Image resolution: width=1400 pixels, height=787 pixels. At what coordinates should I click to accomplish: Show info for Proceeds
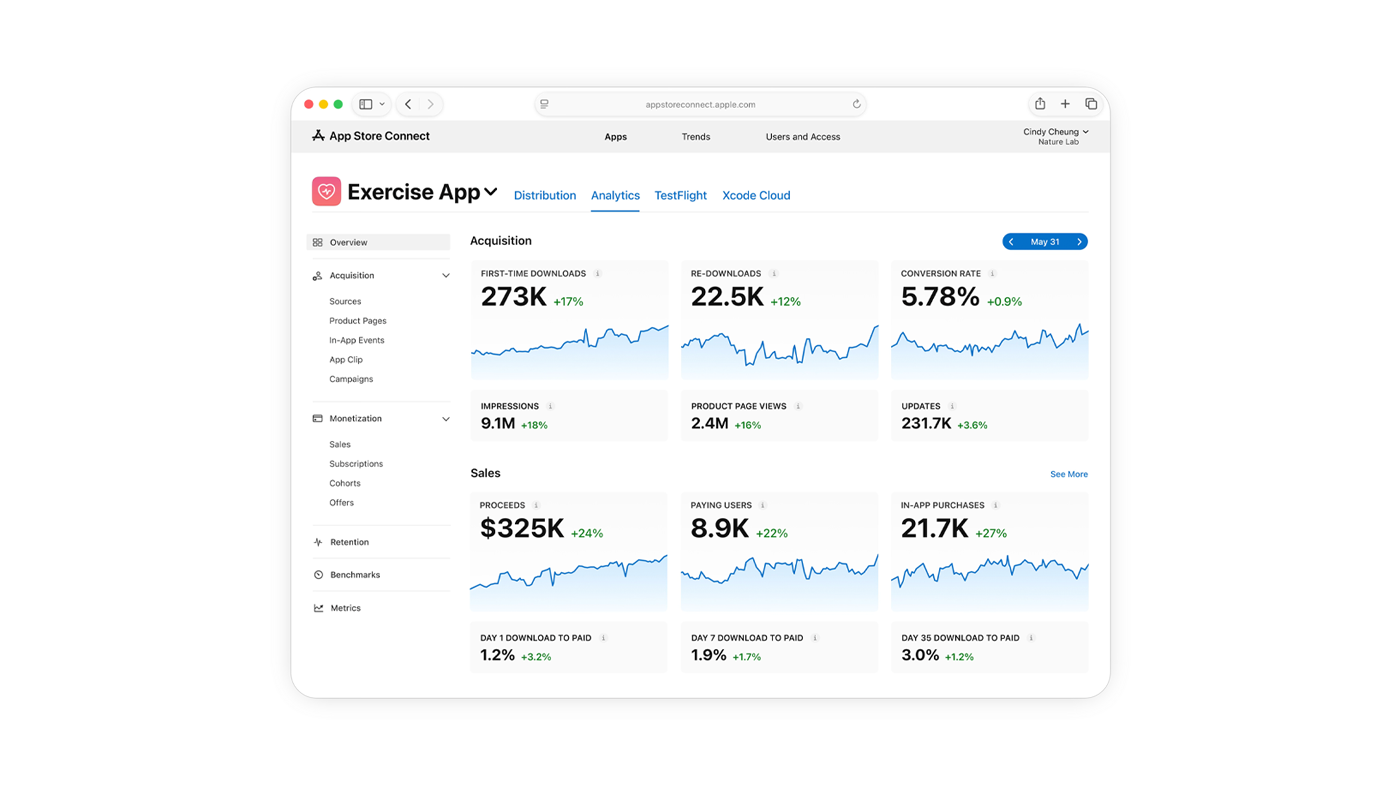(x=536, y=505)
